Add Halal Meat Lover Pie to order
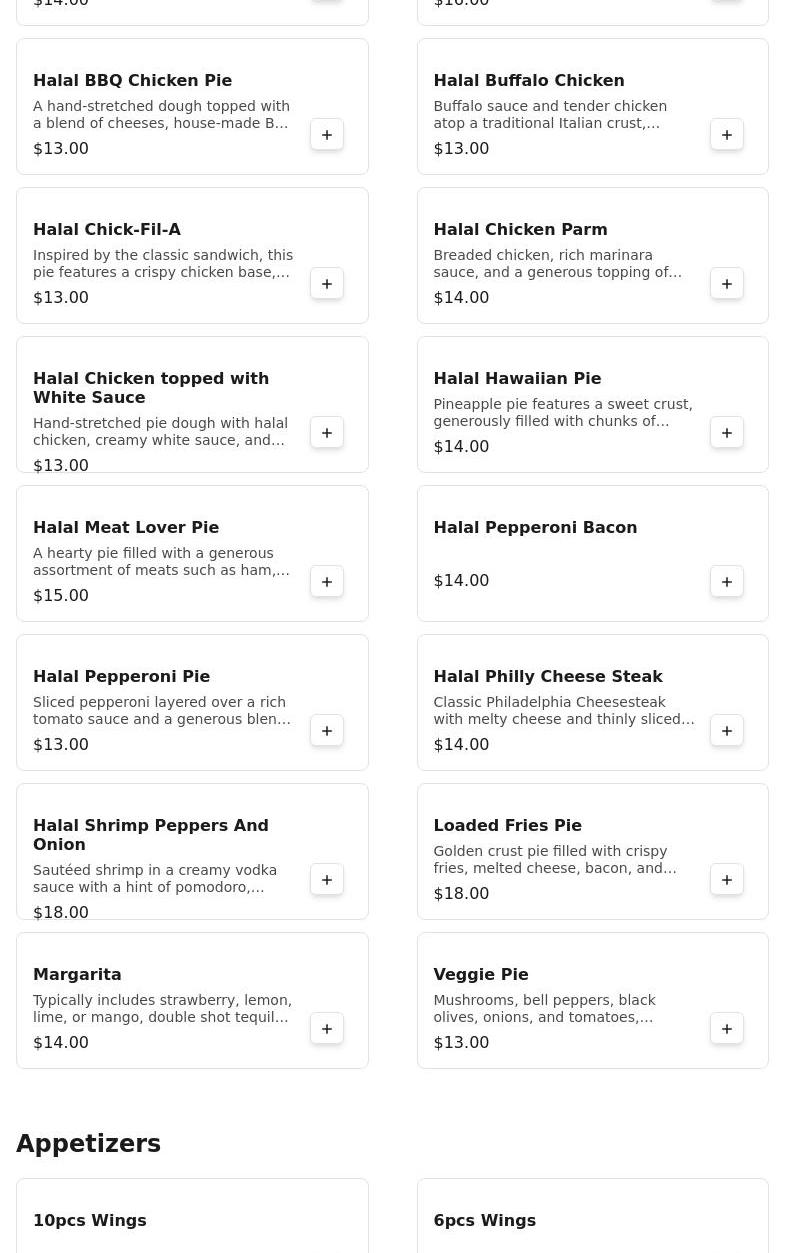This screenshot has width=785, height=1253. 327,582
